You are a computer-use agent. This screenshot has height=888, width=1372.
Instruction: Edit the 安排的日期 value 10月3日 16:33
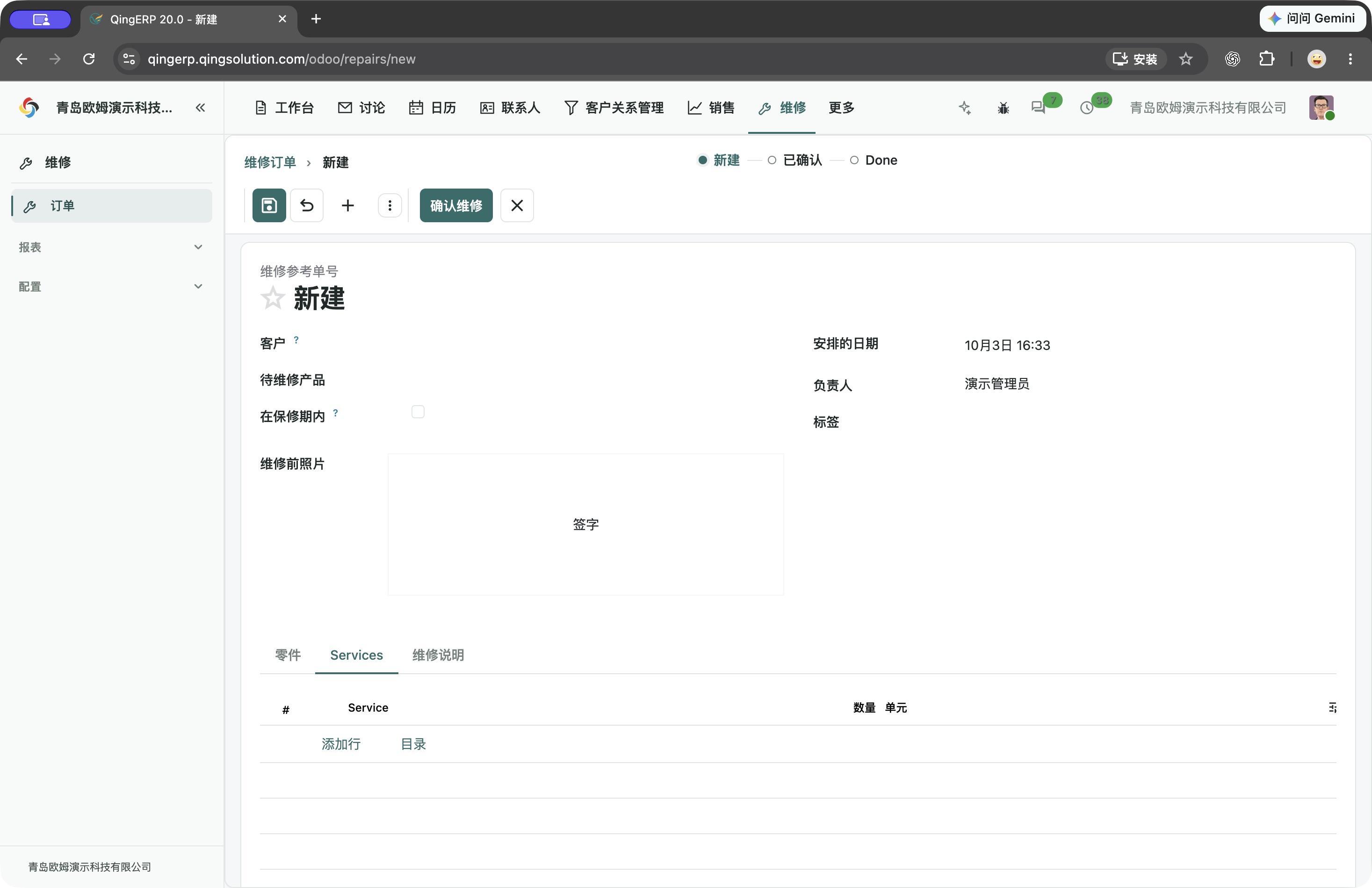pos(1007,345)
